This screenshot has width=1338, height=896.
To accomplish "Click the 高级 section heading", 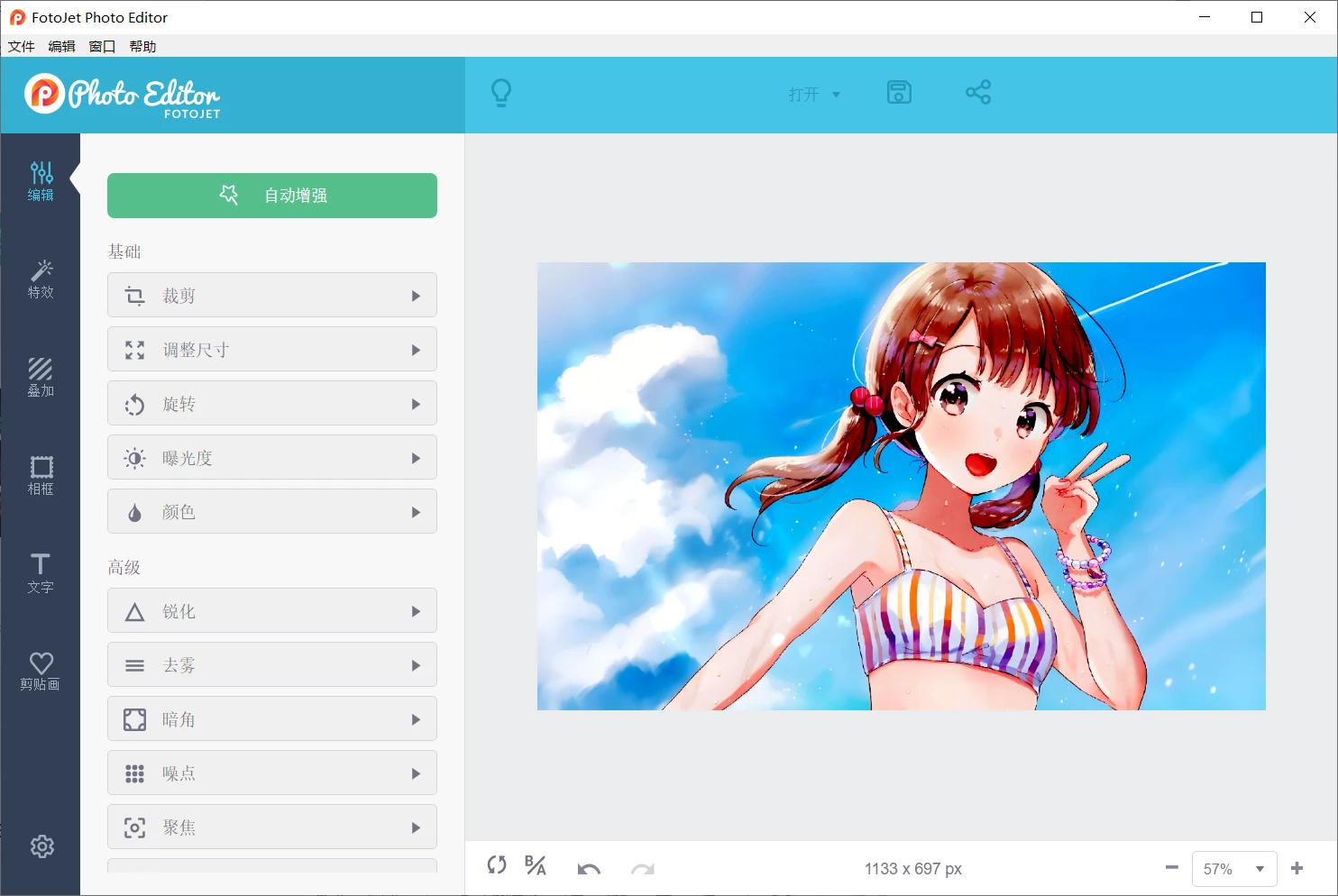I will [x=124, y=567].
